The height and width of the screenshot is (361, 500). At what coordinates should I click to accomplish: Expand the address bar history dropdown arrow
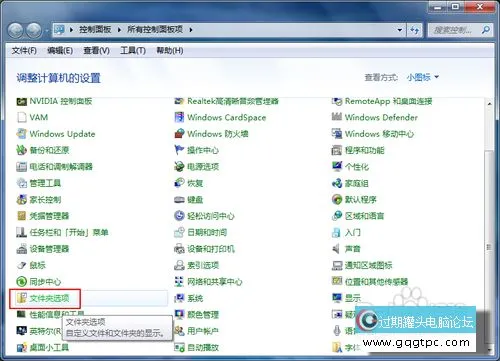click(400, 30)
